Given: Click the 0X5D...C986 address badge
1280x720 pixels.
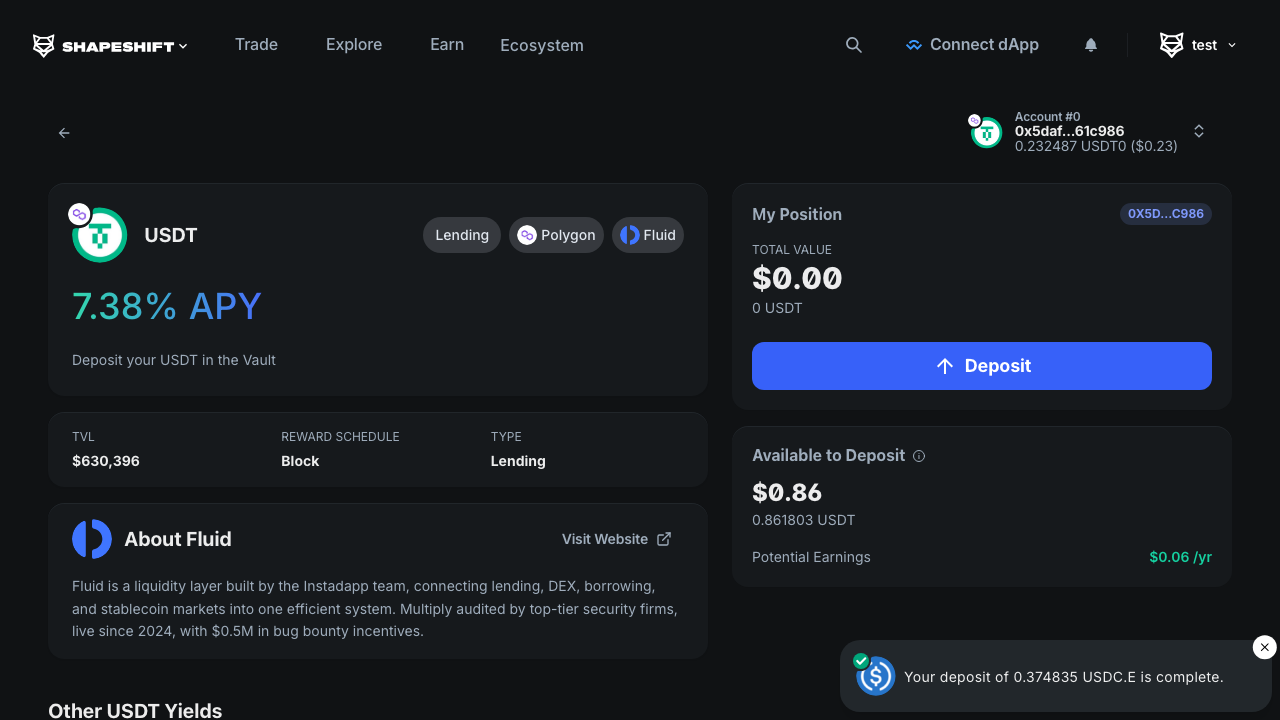Looking at the screenshot, I should pyautogui.click(x=1166, y=213).
